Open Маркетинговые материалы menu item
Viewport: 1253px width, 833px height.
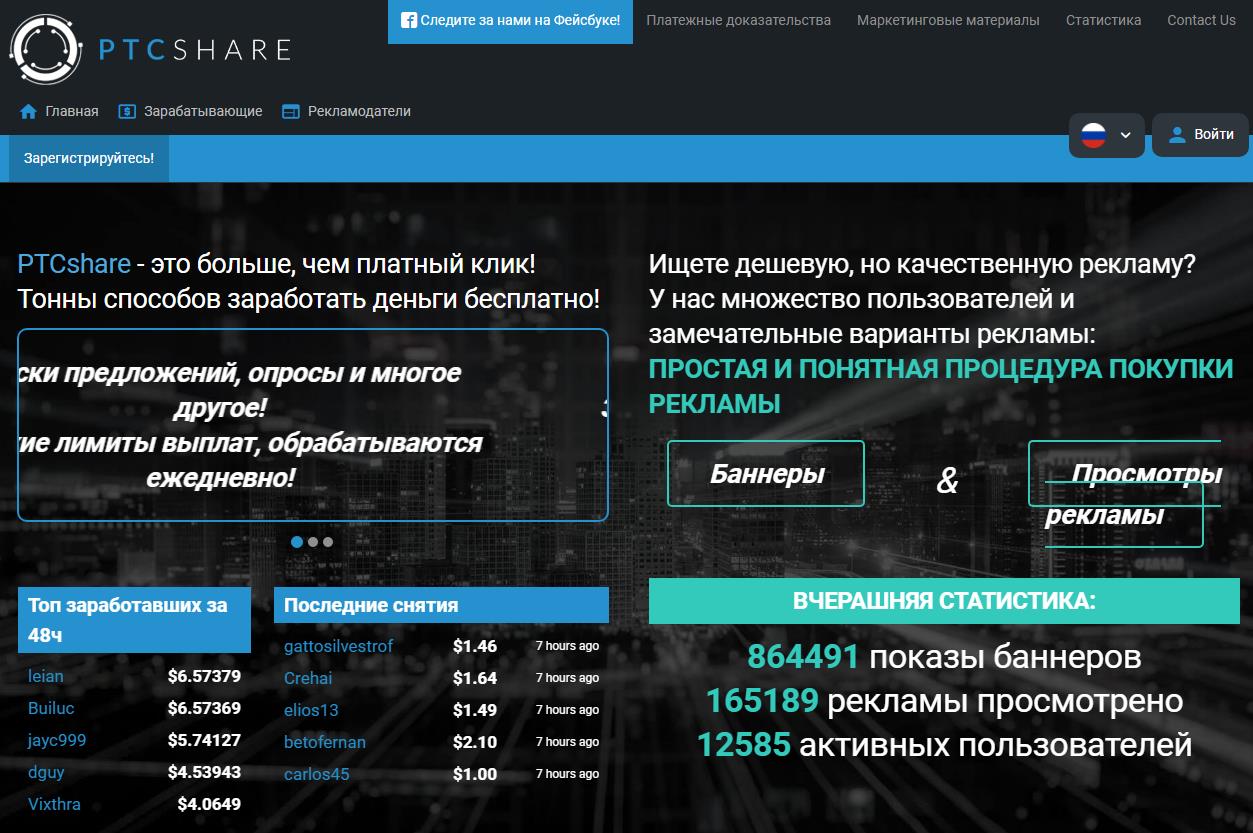click(948, 20)
